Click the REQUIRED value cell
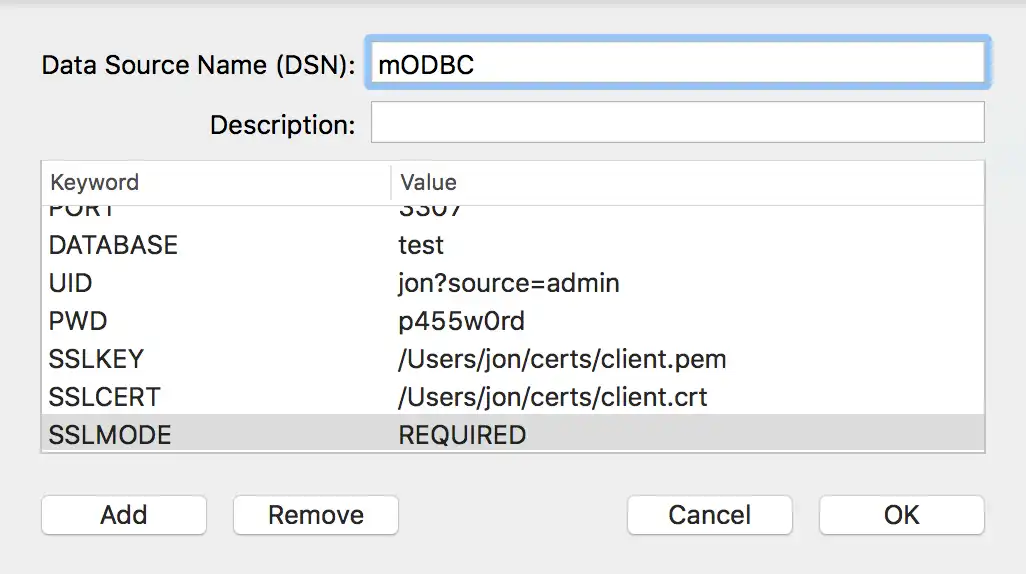 tap(462, 435)
